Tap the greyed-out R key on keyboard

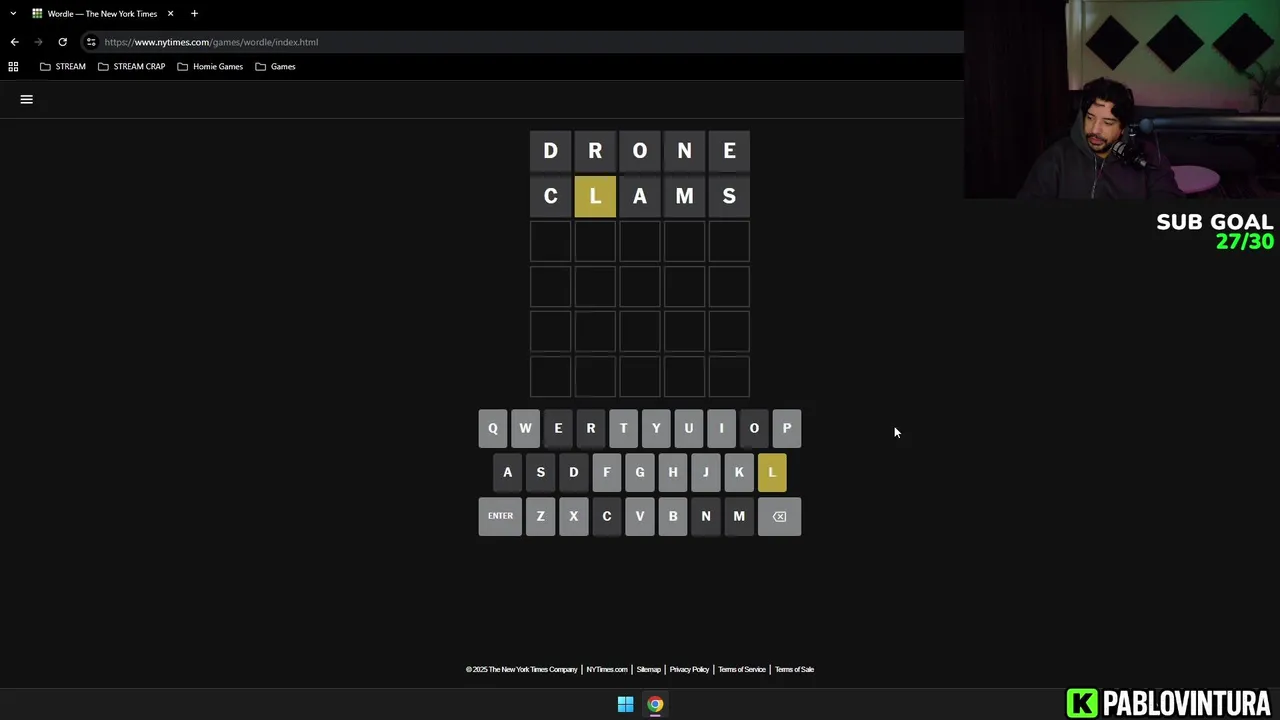tap(590, 428)
